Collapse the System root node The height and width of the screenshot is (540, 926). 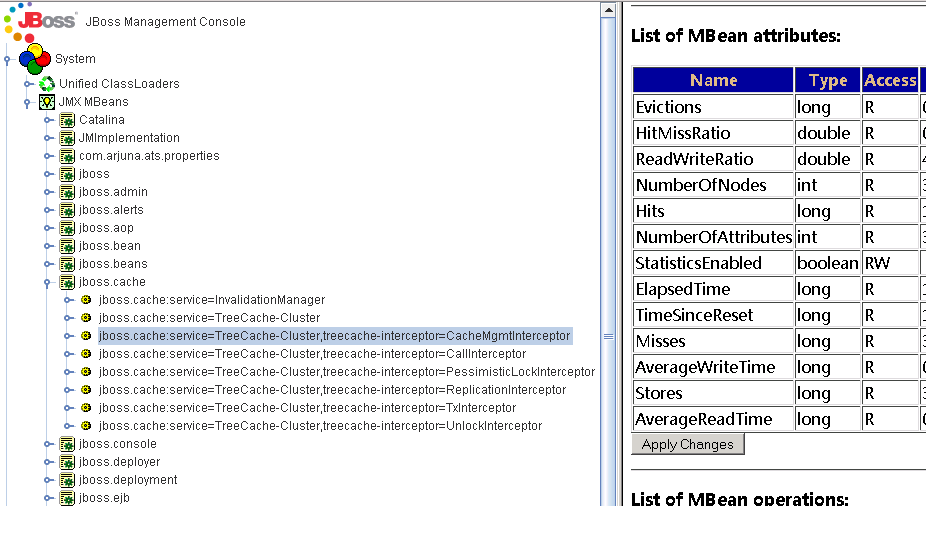[7, 60]
